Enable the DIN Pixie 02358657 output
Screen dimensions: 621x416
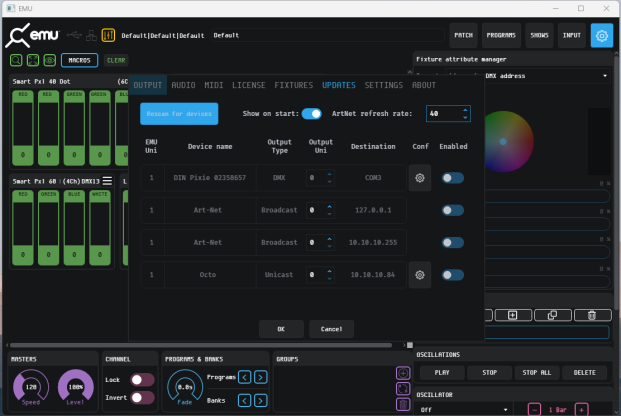453,178
